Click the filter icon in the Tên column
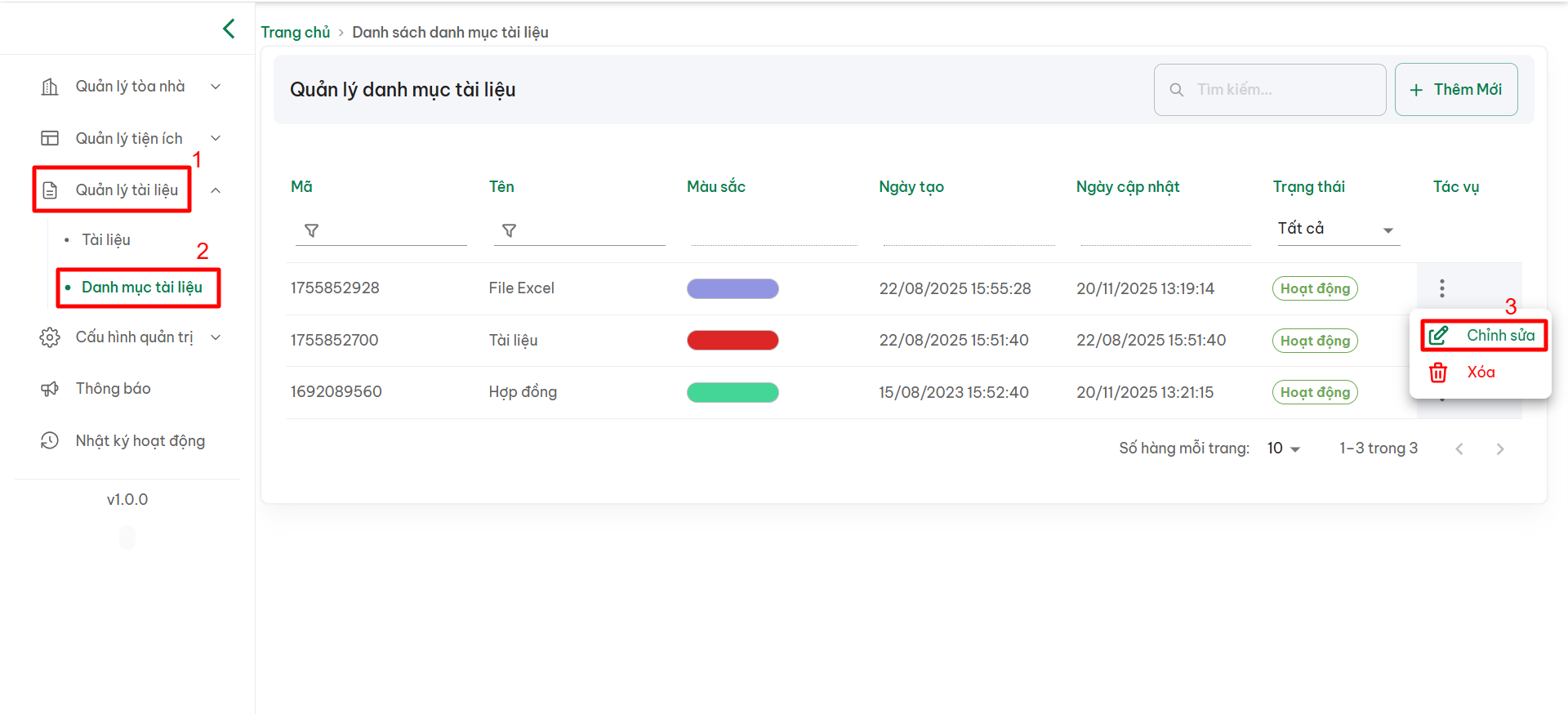Viewport: 1568px width, 714px height. pos(509,230)
